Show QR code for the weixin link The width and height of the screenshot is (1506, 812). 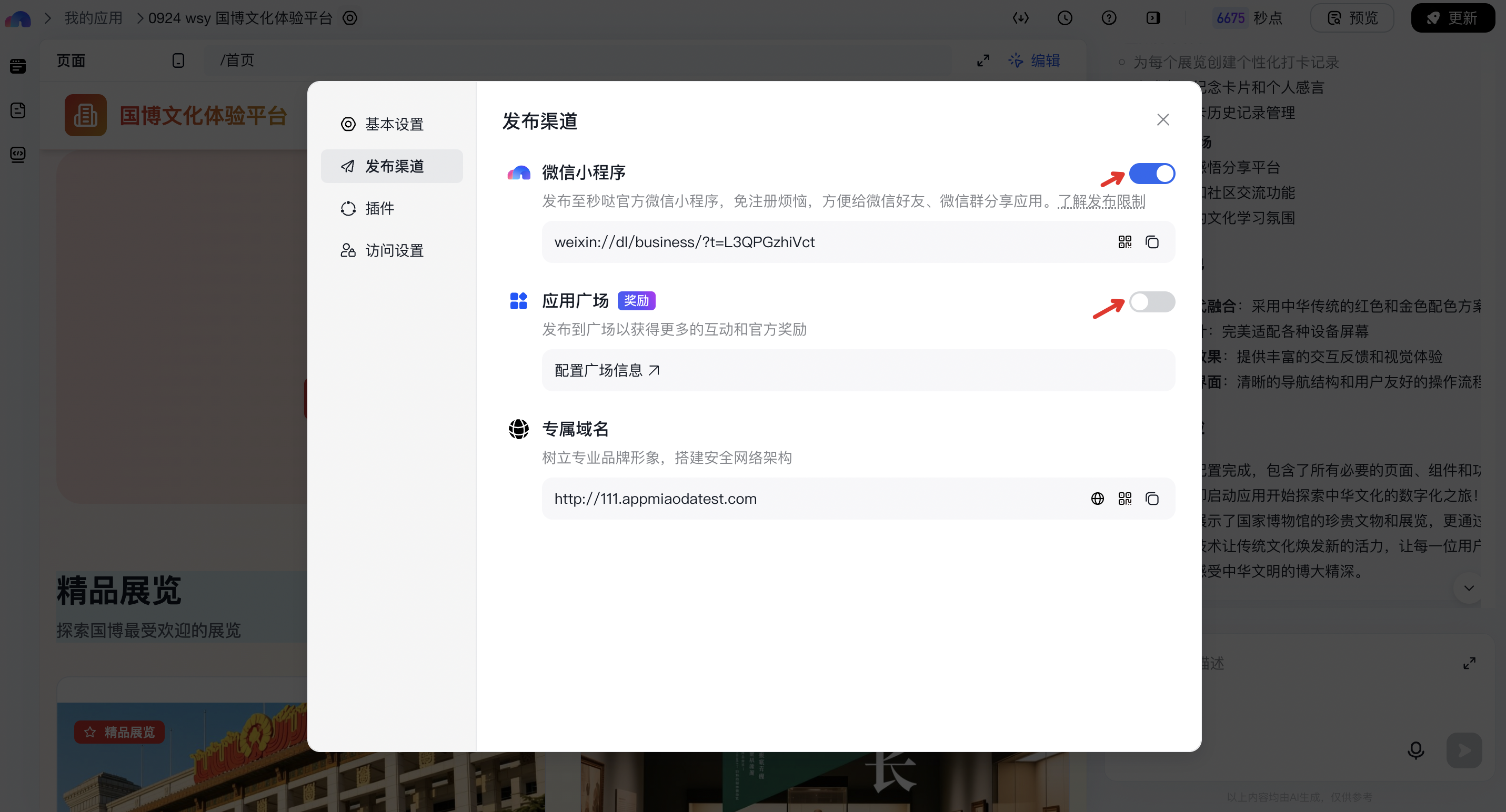(1125, 242)
